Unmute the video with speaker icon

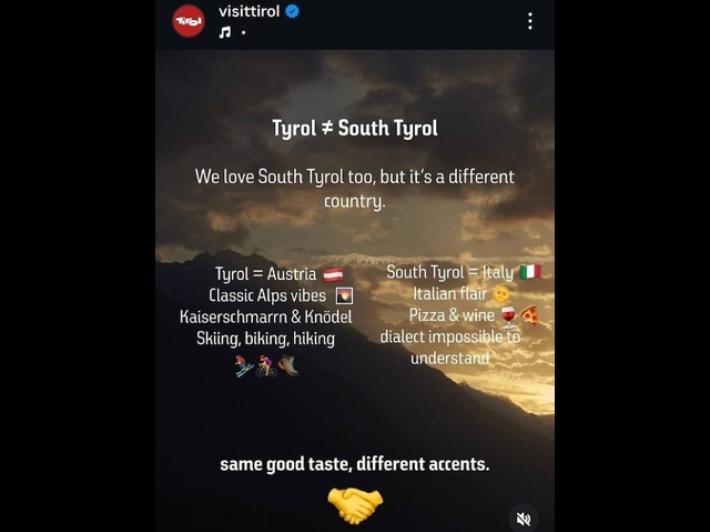coord(523,519)
